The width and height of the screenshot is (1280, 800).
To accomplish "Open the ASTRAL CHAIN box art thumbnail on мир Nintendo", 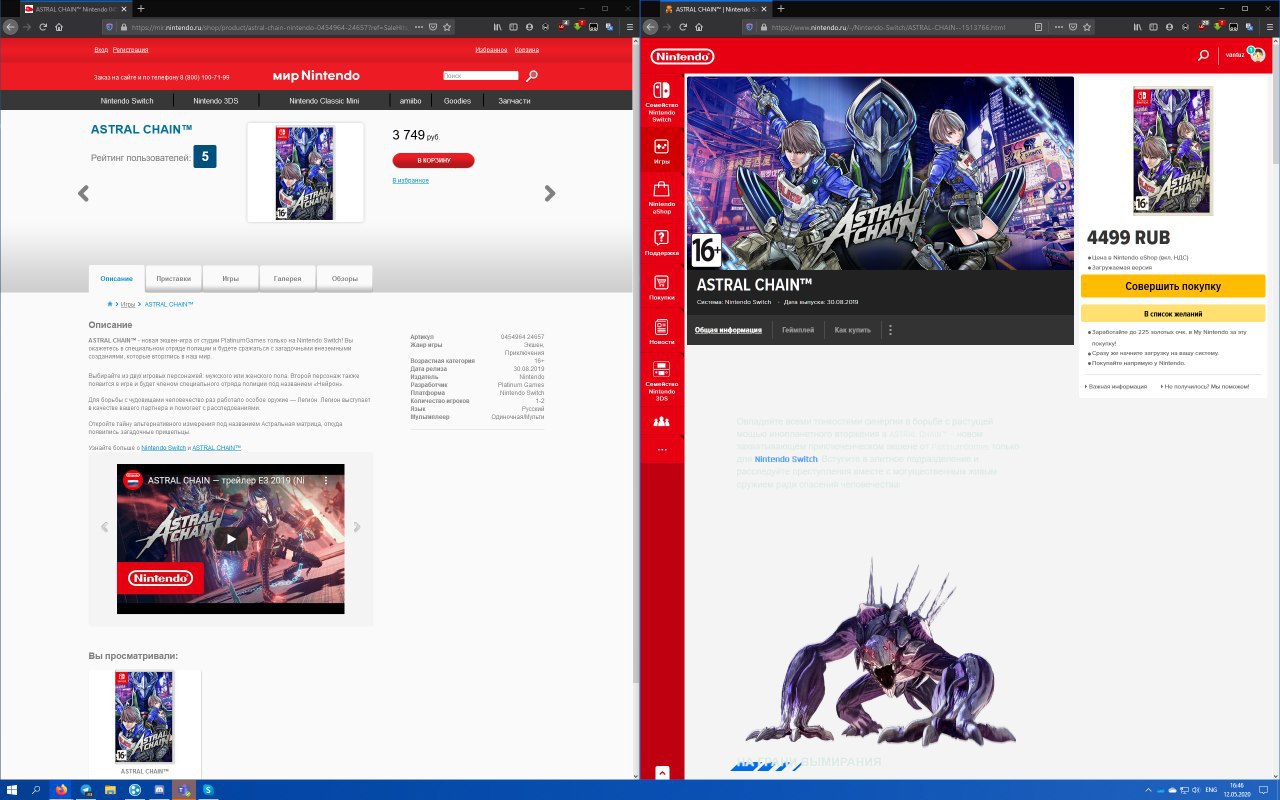I will click(x=305, y=172).
